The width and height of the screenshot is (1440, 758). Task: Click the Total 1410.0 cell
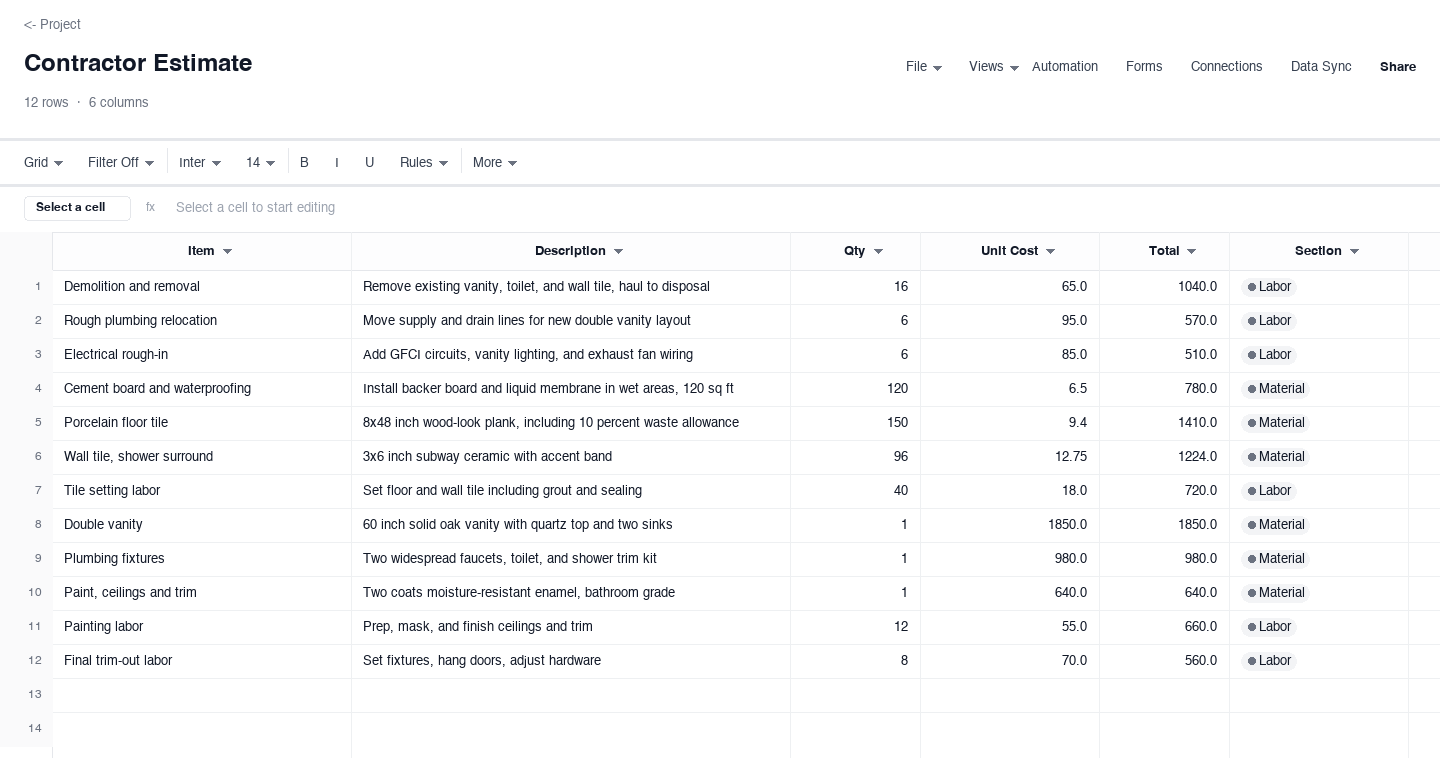pos(1165,423)
